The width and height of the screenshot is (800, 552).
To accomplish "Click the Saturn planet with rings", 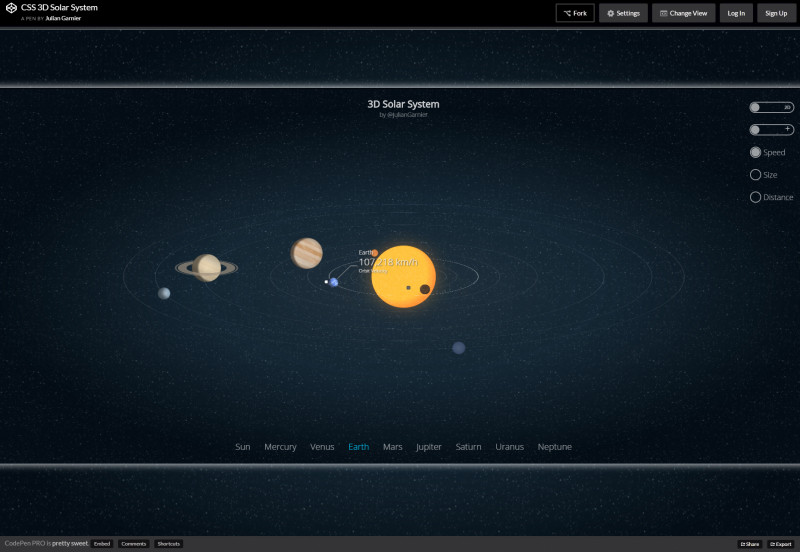I will point(207,267).
